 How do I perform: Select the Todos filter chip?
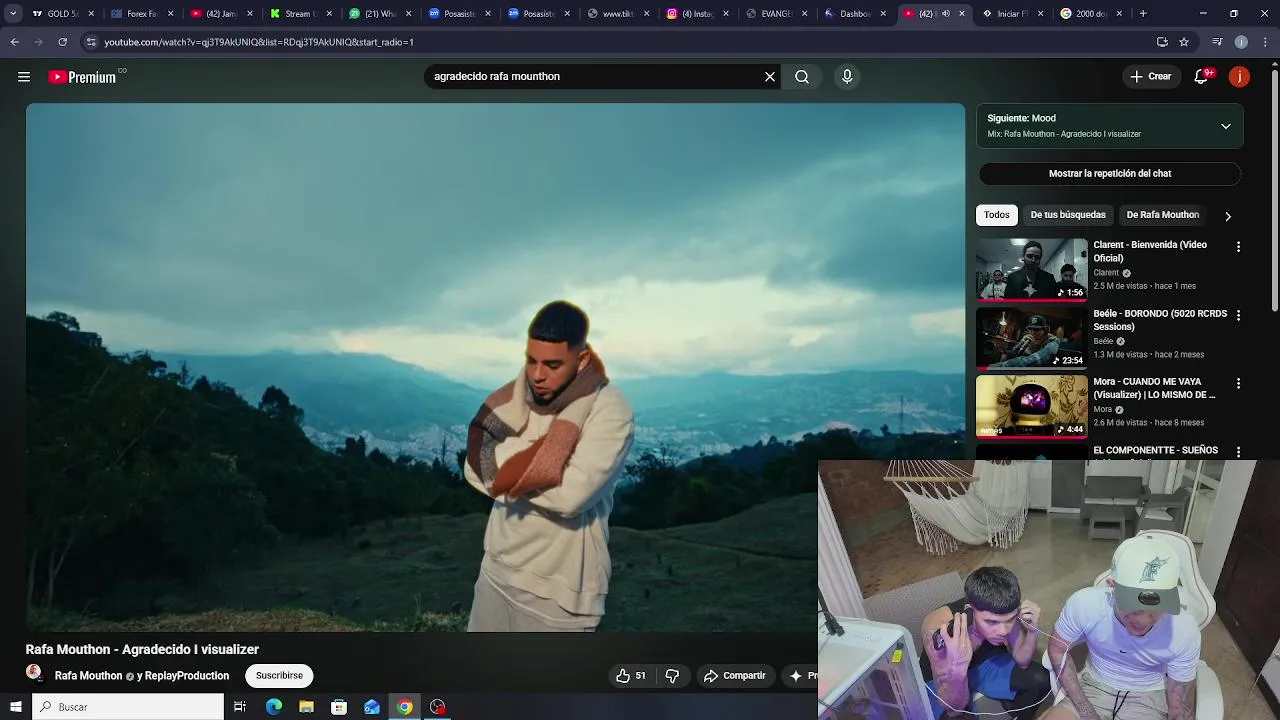996,215
